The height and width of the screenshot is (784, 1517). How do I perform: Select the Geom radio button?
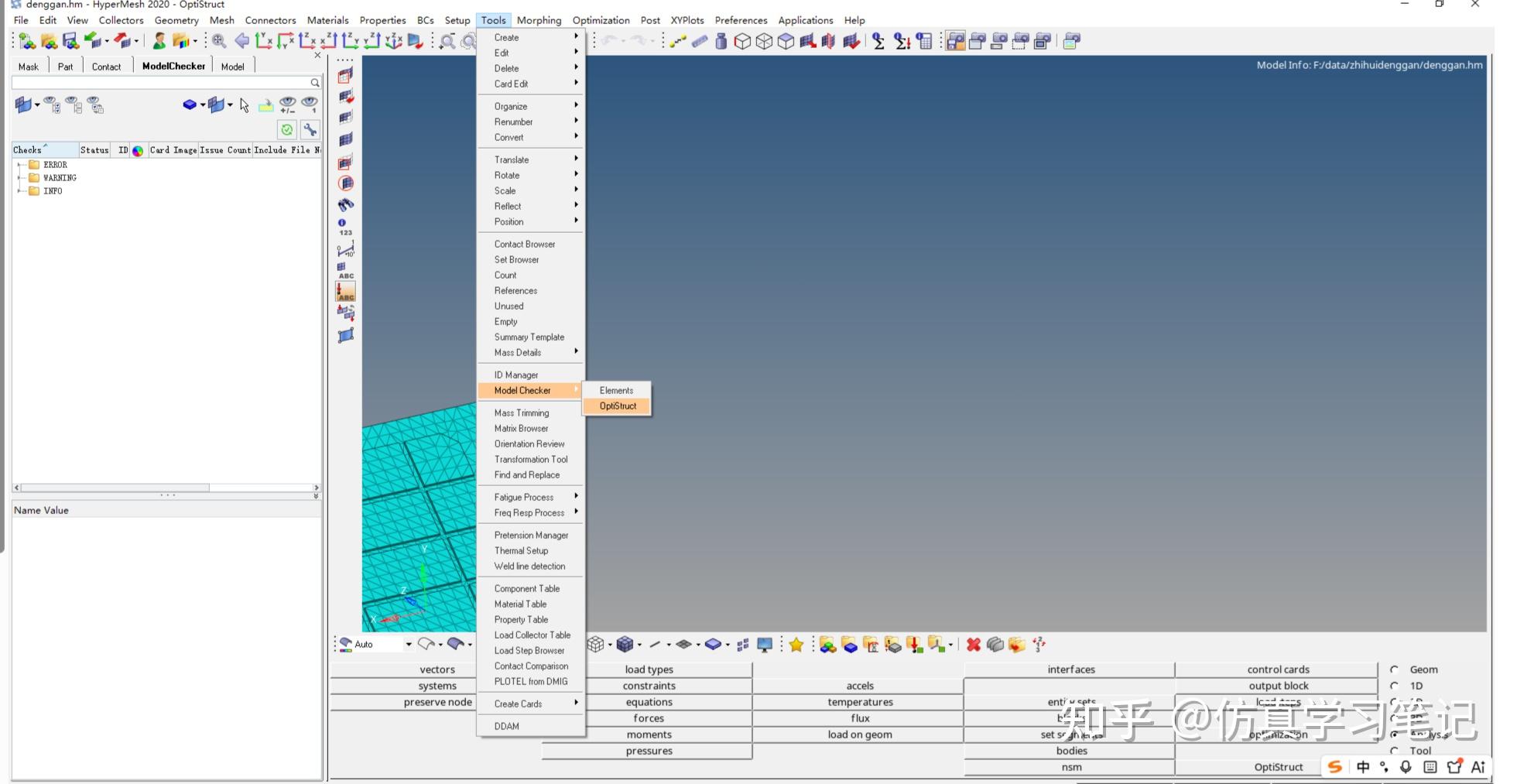1394,669
